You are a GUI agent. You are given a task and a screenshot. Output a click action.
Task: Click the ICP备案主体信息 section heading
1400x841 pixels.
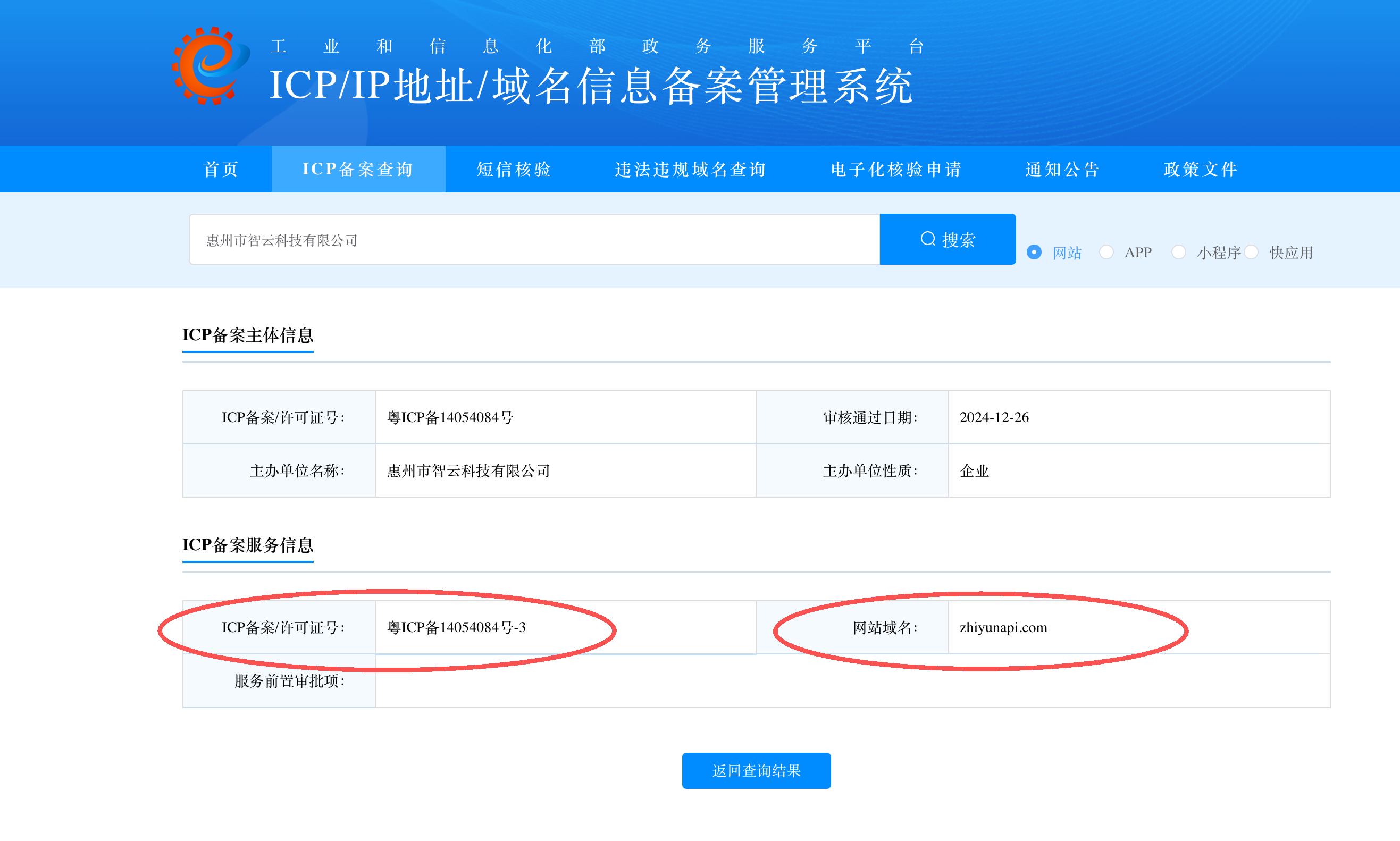[248, 335]
